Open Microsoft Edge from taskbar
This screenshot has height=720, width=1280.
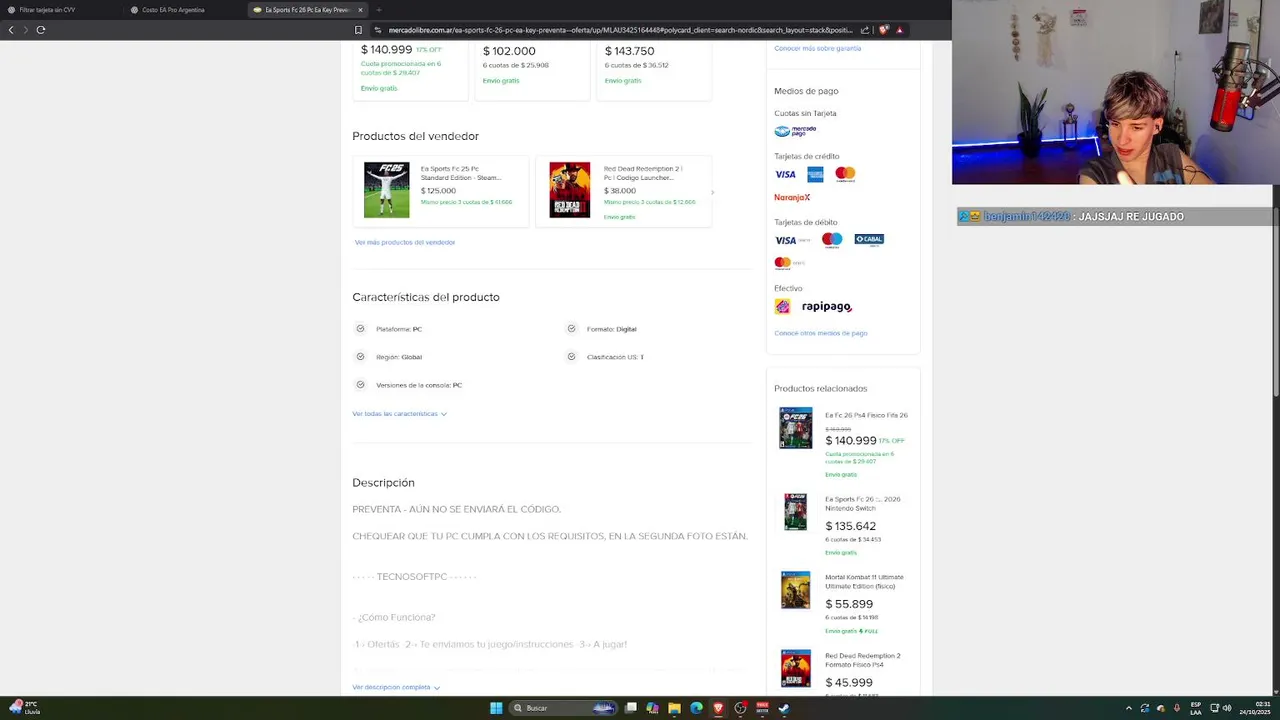(x=696, y=708)
